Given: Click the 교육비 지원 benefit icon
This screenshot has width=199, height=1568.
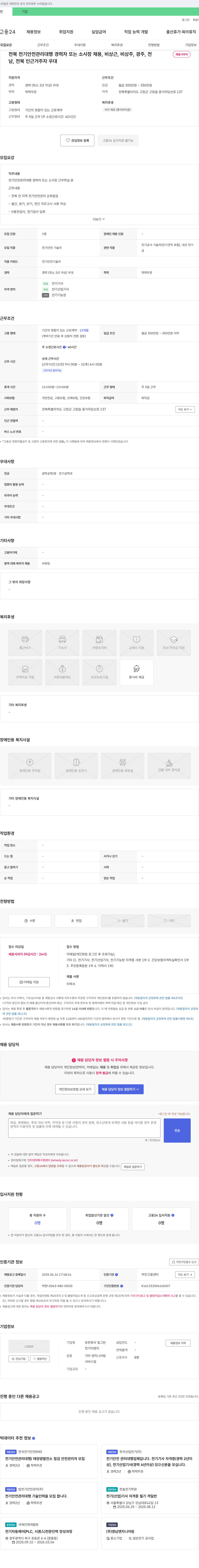Looking at the screenshot, I should tap(137, 643).
